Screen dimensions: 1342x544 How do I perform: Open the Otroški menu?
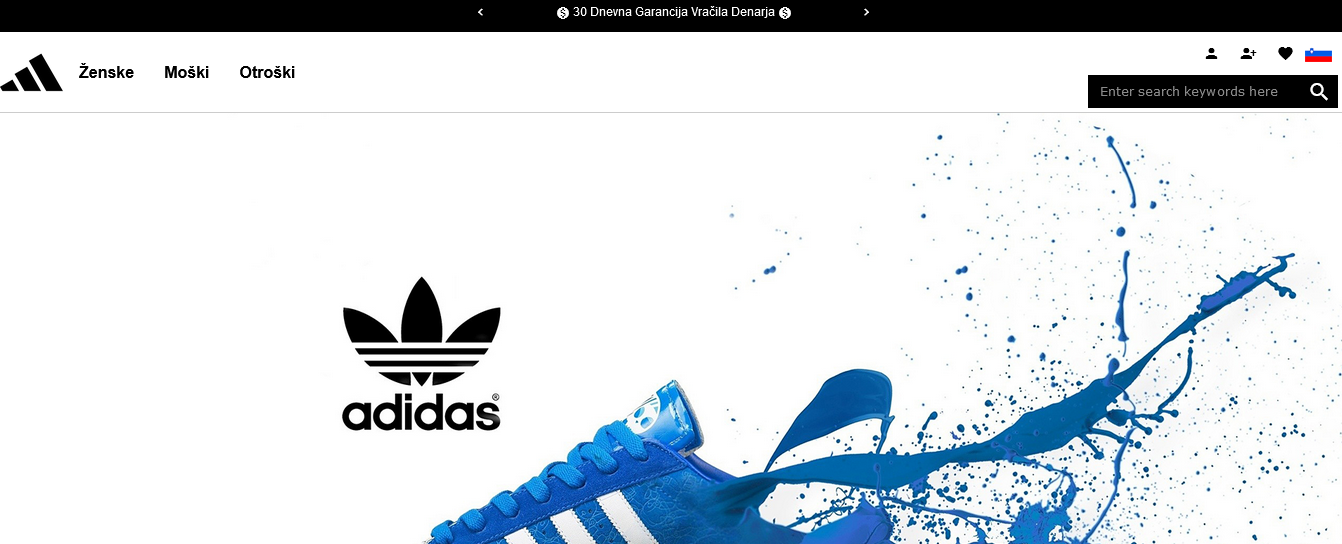pos(267,72)
